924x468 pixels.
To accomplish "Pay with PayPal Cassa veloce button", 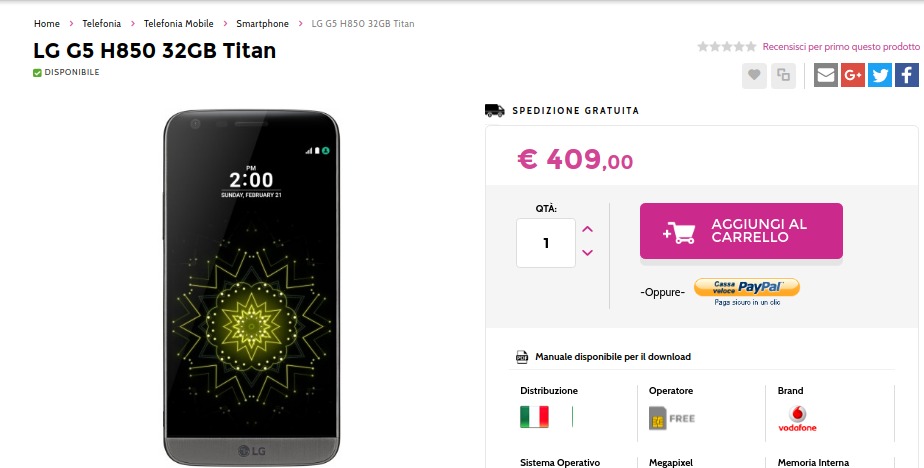I will coord(747,287).
